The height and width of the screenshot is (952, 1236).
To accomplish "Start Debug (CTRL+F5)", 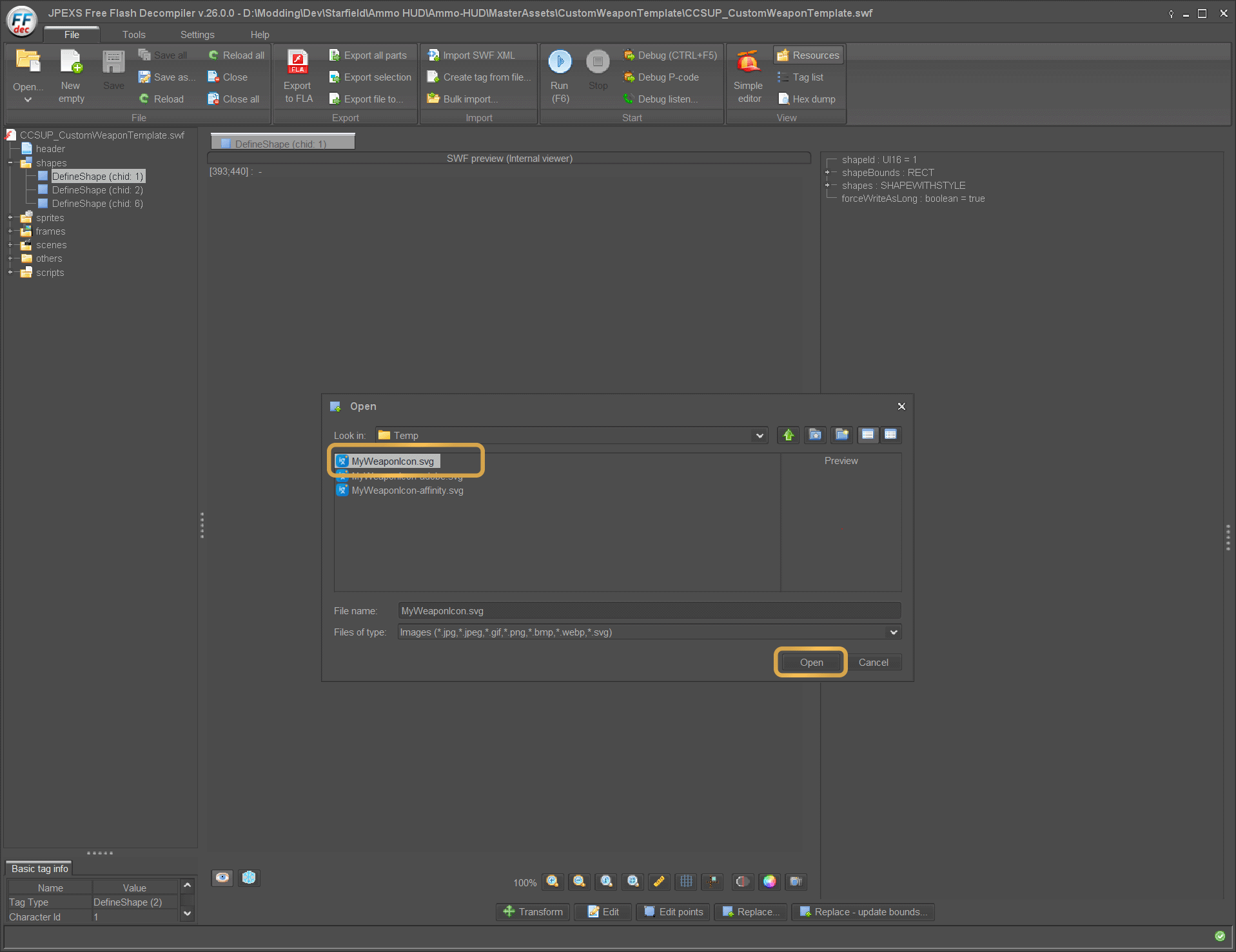I will pos(671,55).
